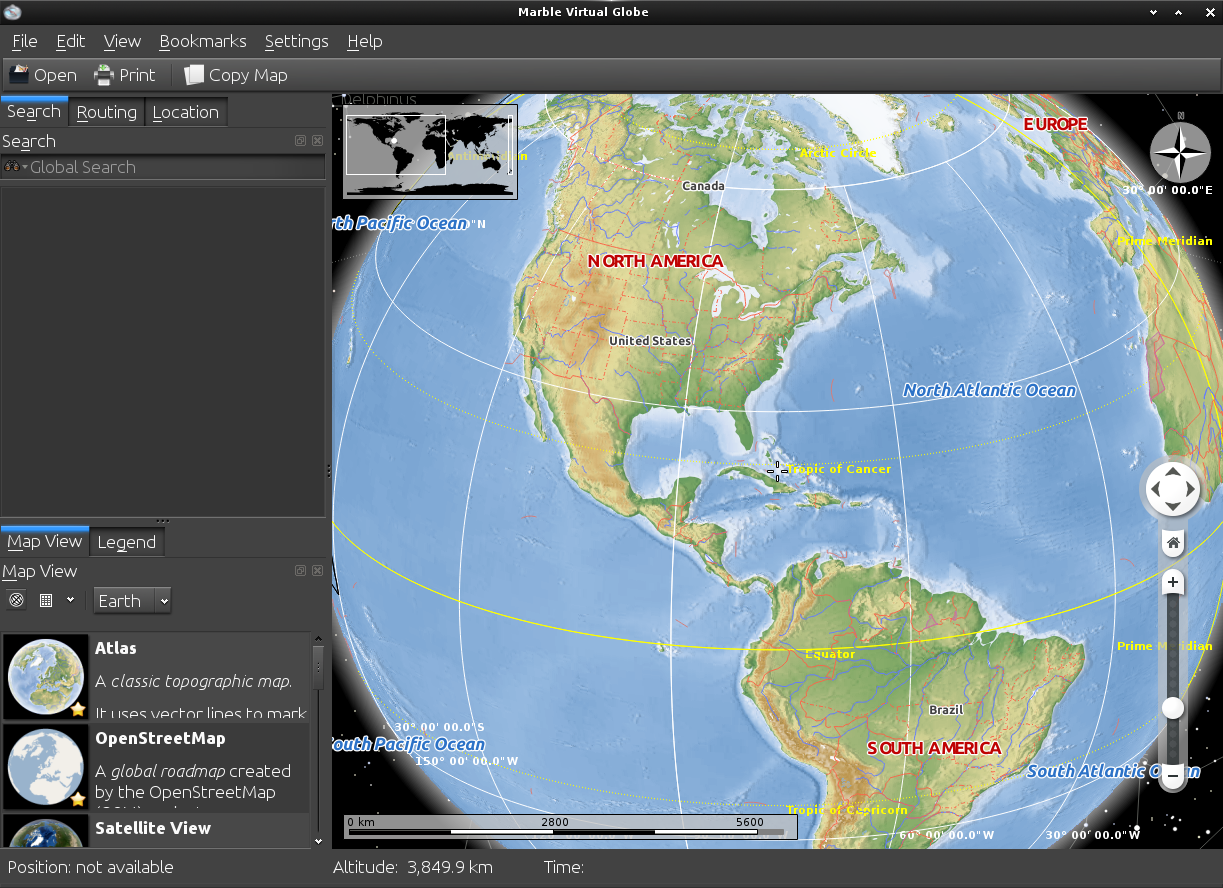Image resolution: width=1223 pixels, height=888 pixels.
Task: Click the Altitude readout in status bar
Action: (413, 867)
